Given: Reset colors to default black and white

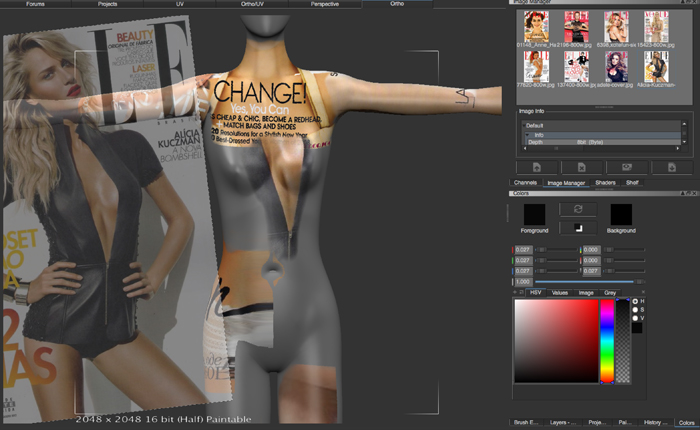Looking at the screenshot, I should [x=578, y=228].
